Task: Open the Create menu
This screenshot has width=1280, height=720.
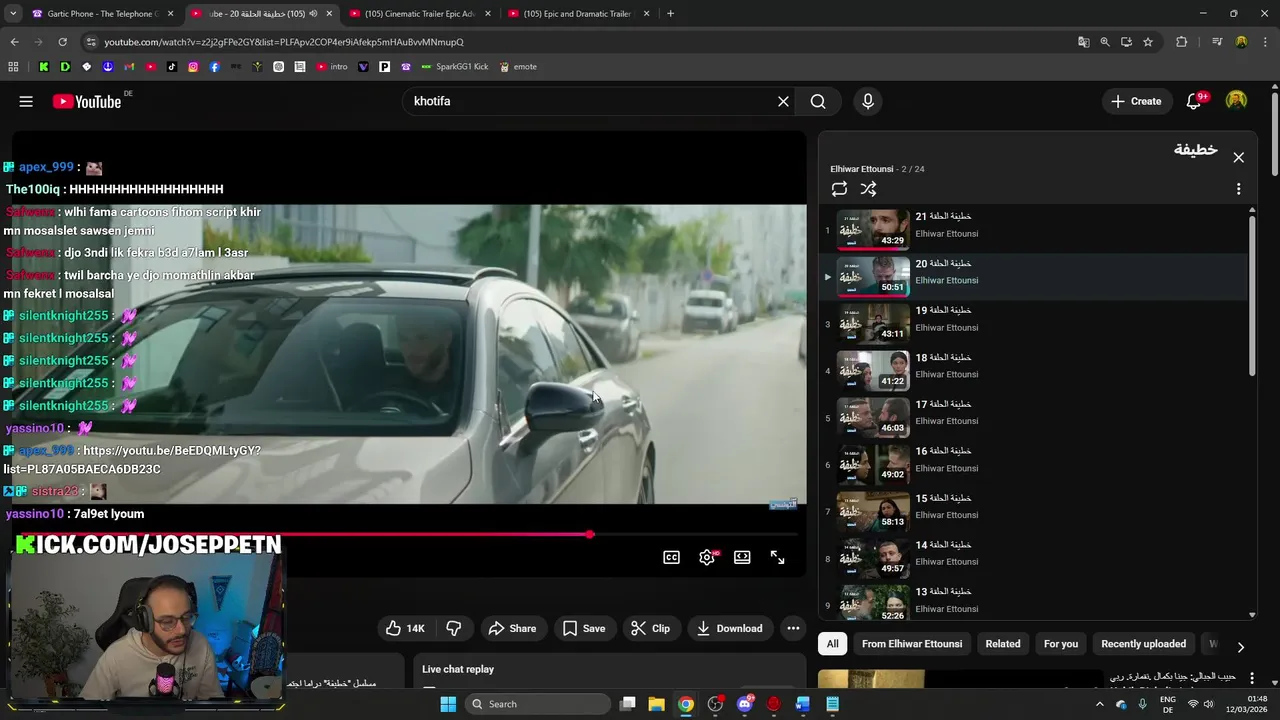Action: [x=1136, y=101]
